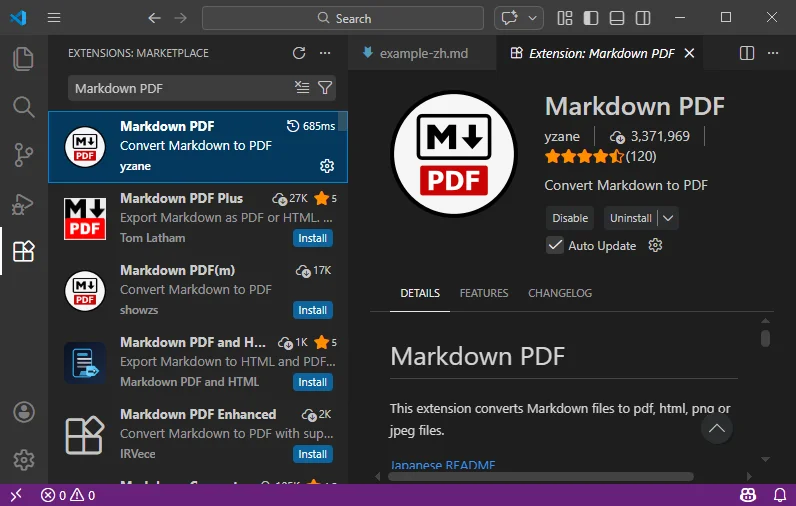Open the hamburger application menu
Screen dimensions: 796x506
pos(54,18)
